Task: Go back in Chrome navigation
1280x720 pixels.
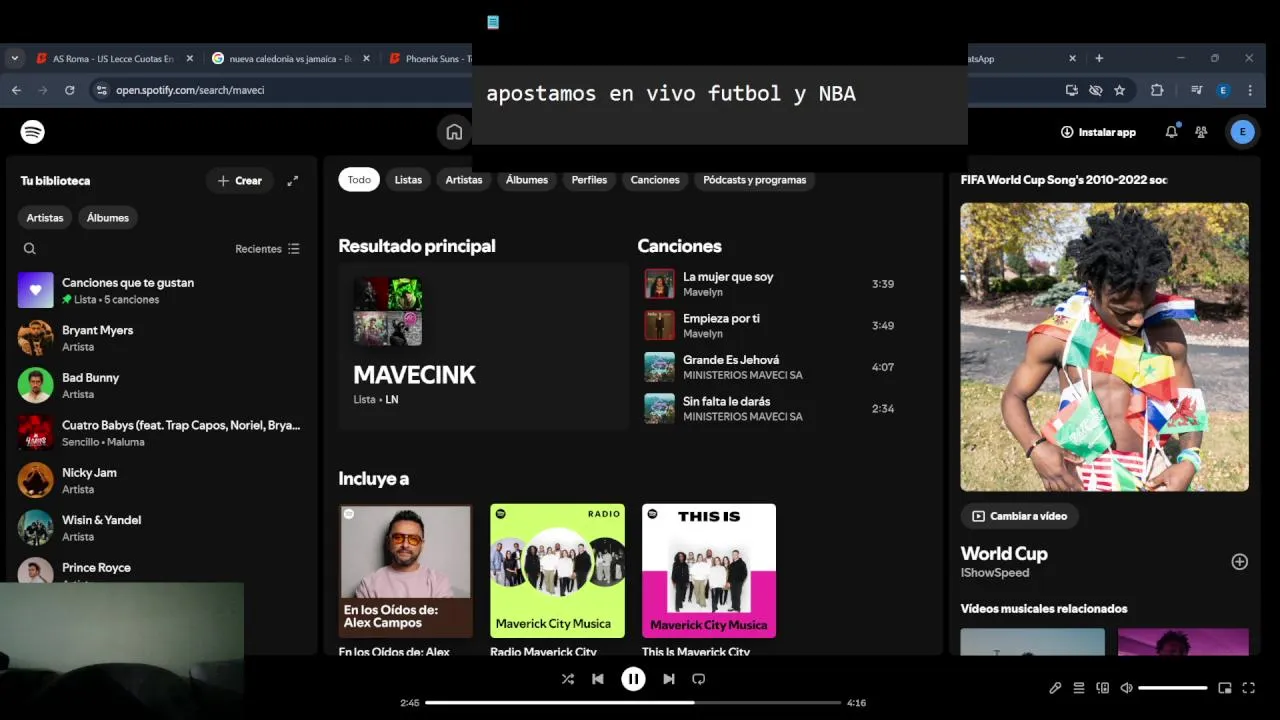Action: tap(16, 90)
